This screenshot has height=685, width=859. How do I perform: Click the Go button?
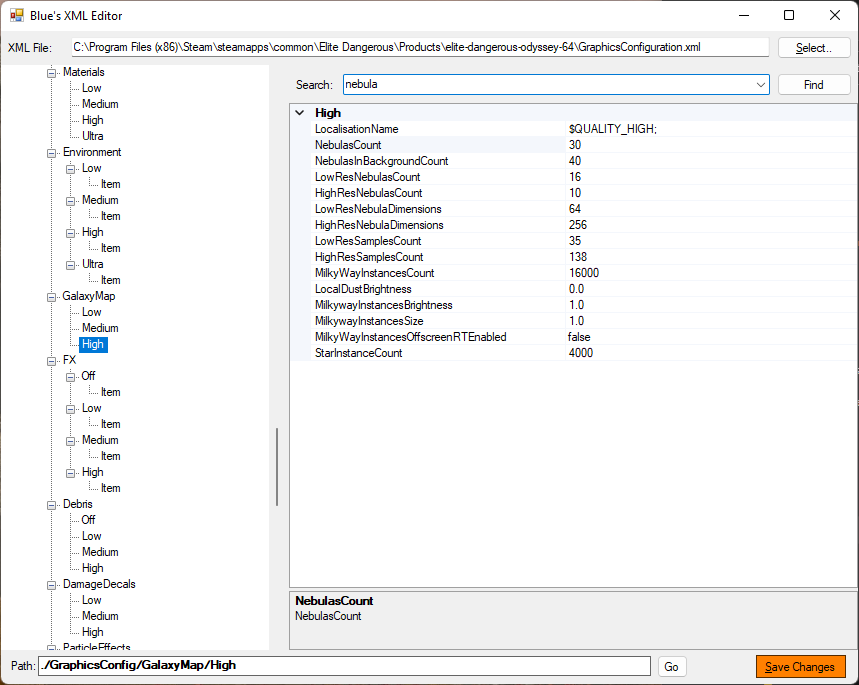(x=671, y=667)
